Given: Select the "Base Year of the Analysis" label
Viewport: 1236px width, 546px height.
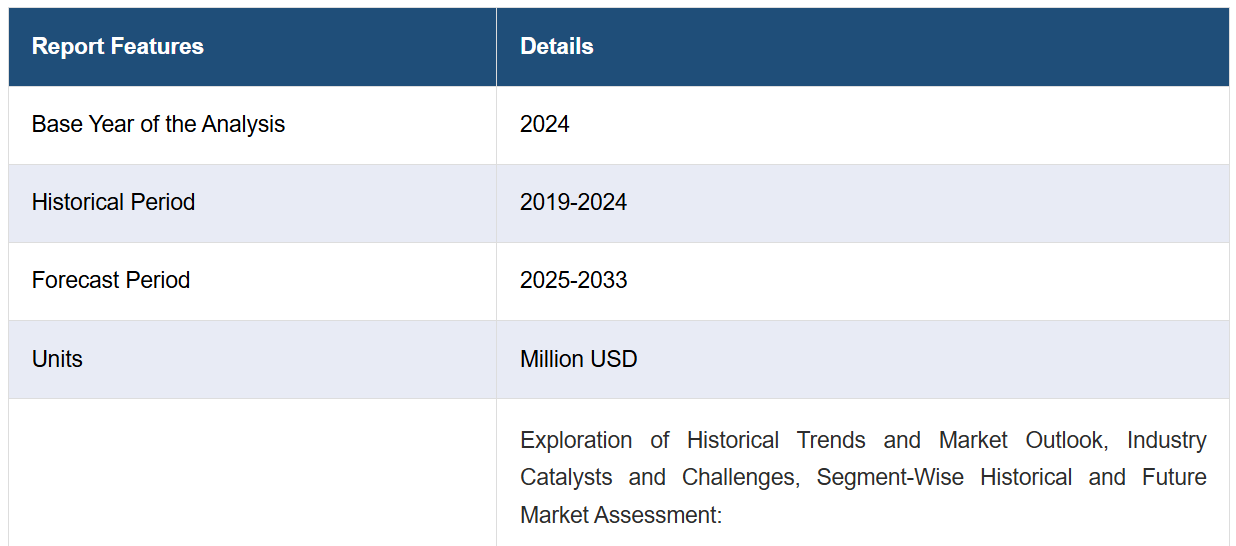Looking at the screenshot, I should pyautogui.click(x=158, y=124).
